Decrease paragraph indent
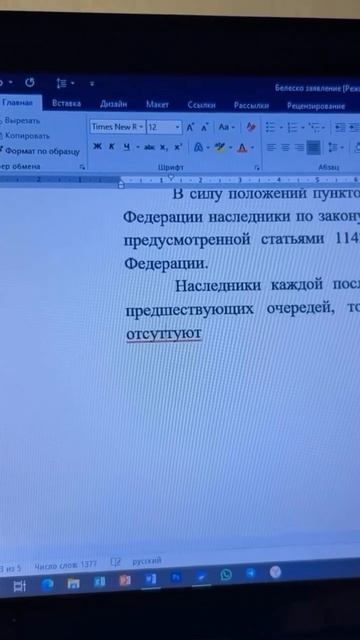Screen dimensions: 360x640 coord(340,129)
